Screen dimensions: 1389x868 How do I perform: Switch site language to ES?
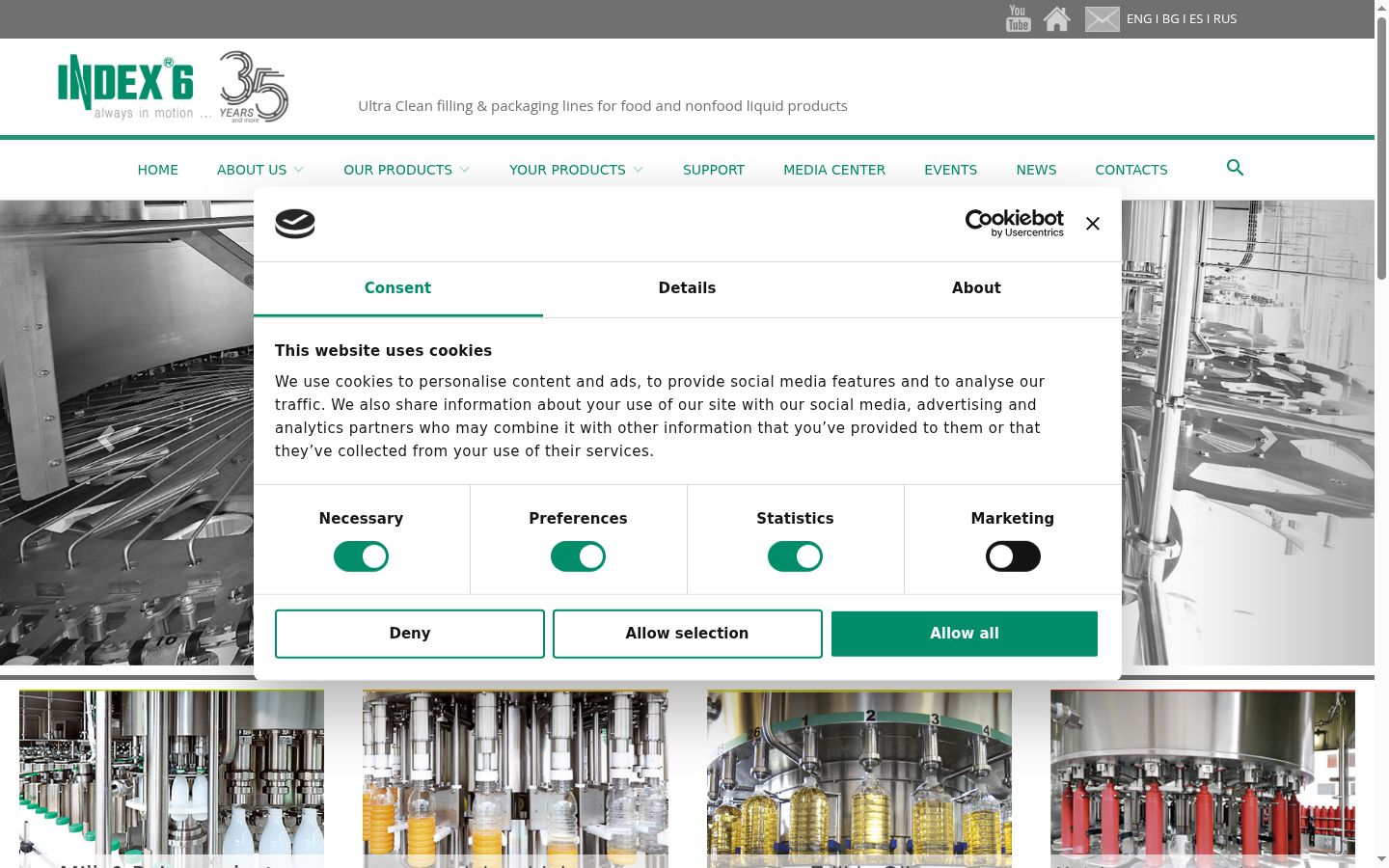coord(1196,18)
